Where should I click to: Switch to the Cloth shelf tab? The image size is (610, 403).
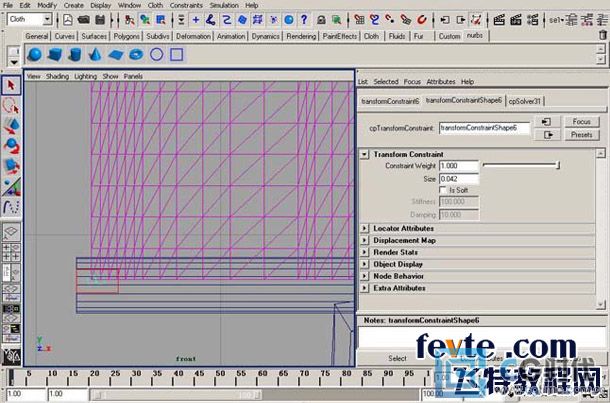[371, 36]
